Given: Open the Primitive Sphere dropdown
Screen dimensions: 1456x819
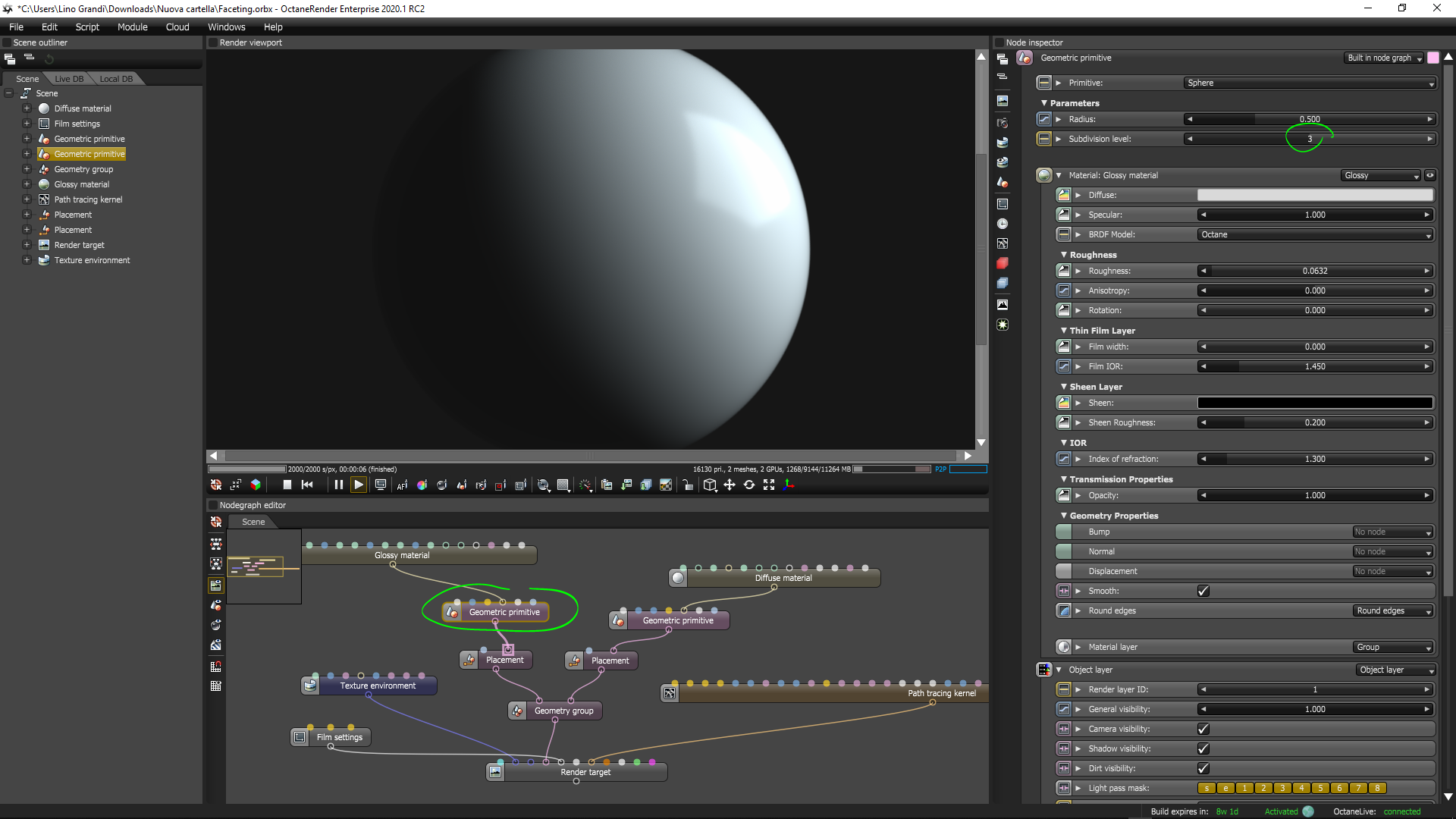Looking at the screenshot, I should point(1310,83).
